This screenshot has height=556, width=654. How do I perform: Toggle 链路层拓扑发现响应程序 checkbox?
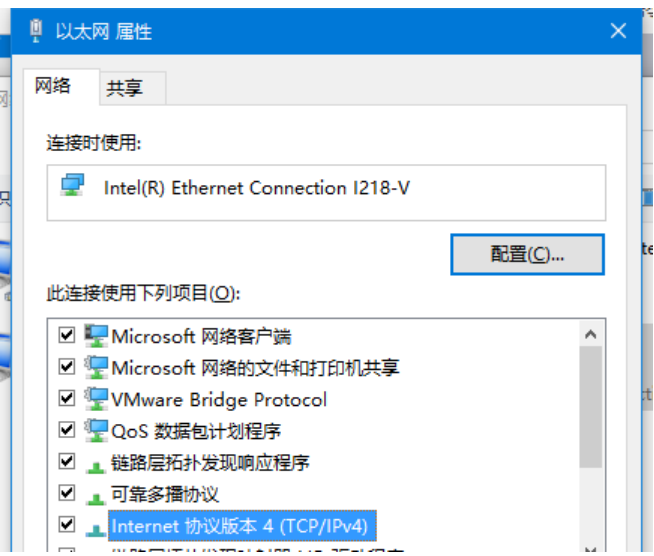coord(67,461)
